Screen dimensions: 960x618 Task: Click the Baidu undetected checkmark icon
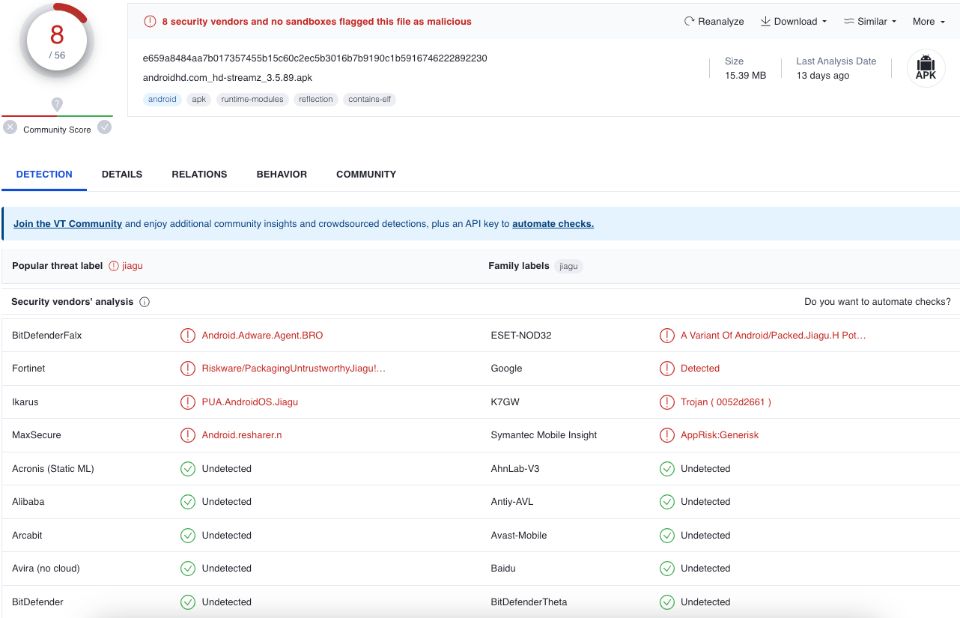tap(667, 569)
